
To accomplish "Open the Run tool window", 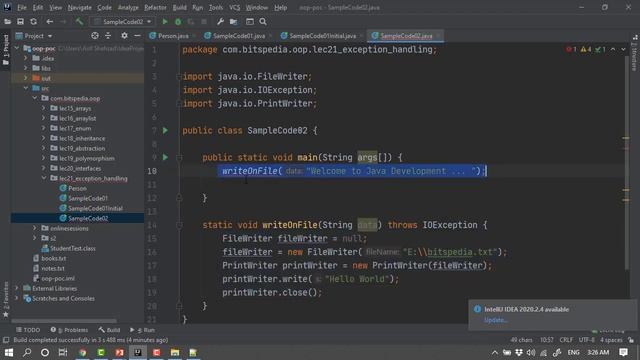I will tap(143, 330).
